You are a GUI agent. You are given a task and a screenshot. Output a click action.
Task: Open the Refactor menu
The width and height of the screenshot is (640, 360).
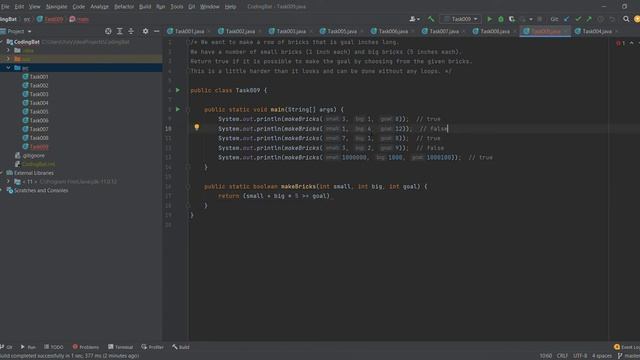click(124, 7)
